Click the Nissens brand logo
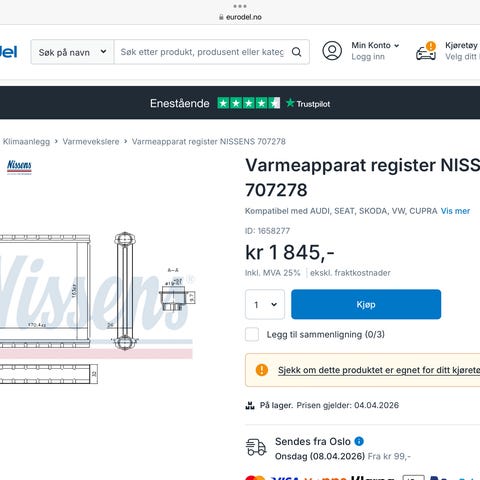The height and width of the screenshot is (480, 480). click(x=19, y=166)
